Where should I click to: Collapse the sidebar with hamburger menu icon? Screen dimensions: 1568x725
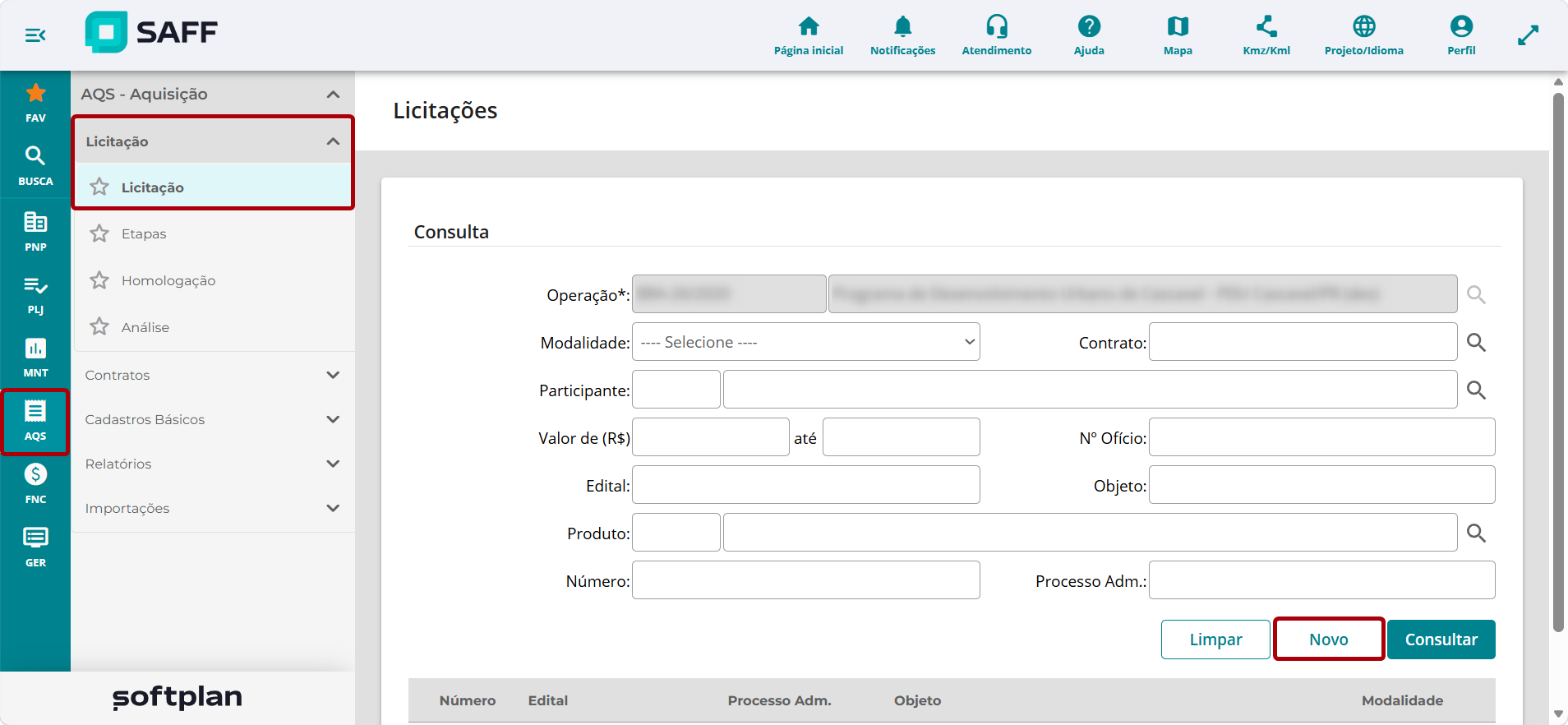click(35, 35)
